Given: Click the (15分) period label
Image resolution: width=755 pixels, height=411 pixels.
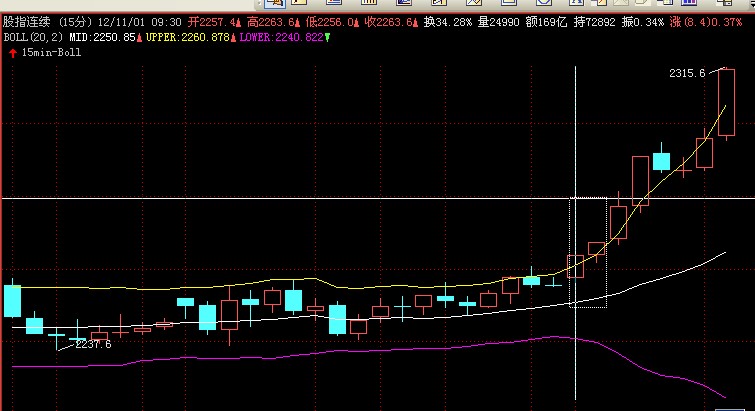Looking at the screenshot, I should (75, 22).
